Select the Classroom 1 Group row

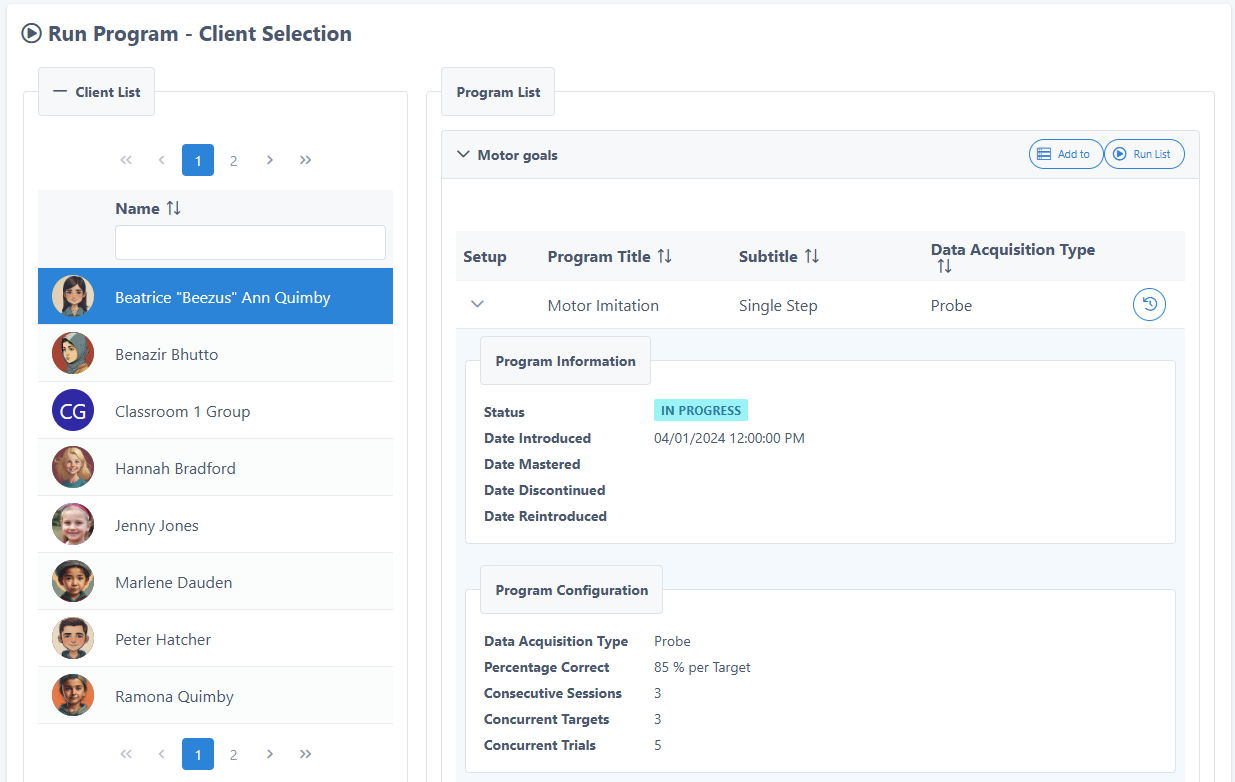point(215,411)
